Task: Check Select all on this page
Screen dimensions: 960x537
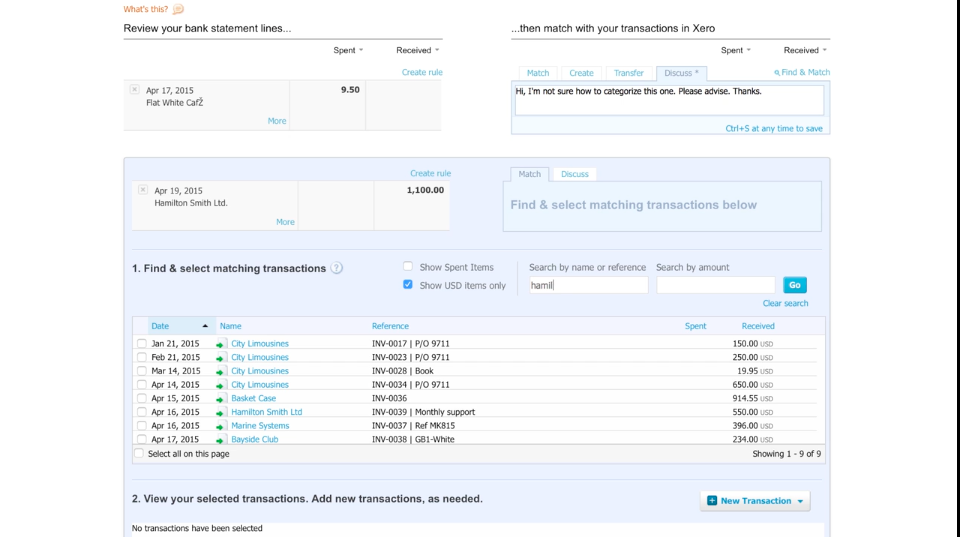Action: [x=139, y=454]
